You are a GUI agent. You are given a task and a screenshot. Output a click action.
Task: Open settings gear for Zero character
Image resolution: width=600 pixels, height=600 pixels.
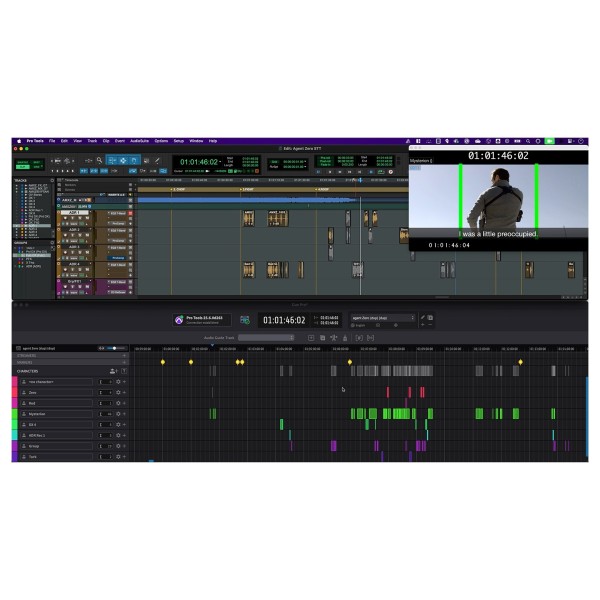pos(118,393)
